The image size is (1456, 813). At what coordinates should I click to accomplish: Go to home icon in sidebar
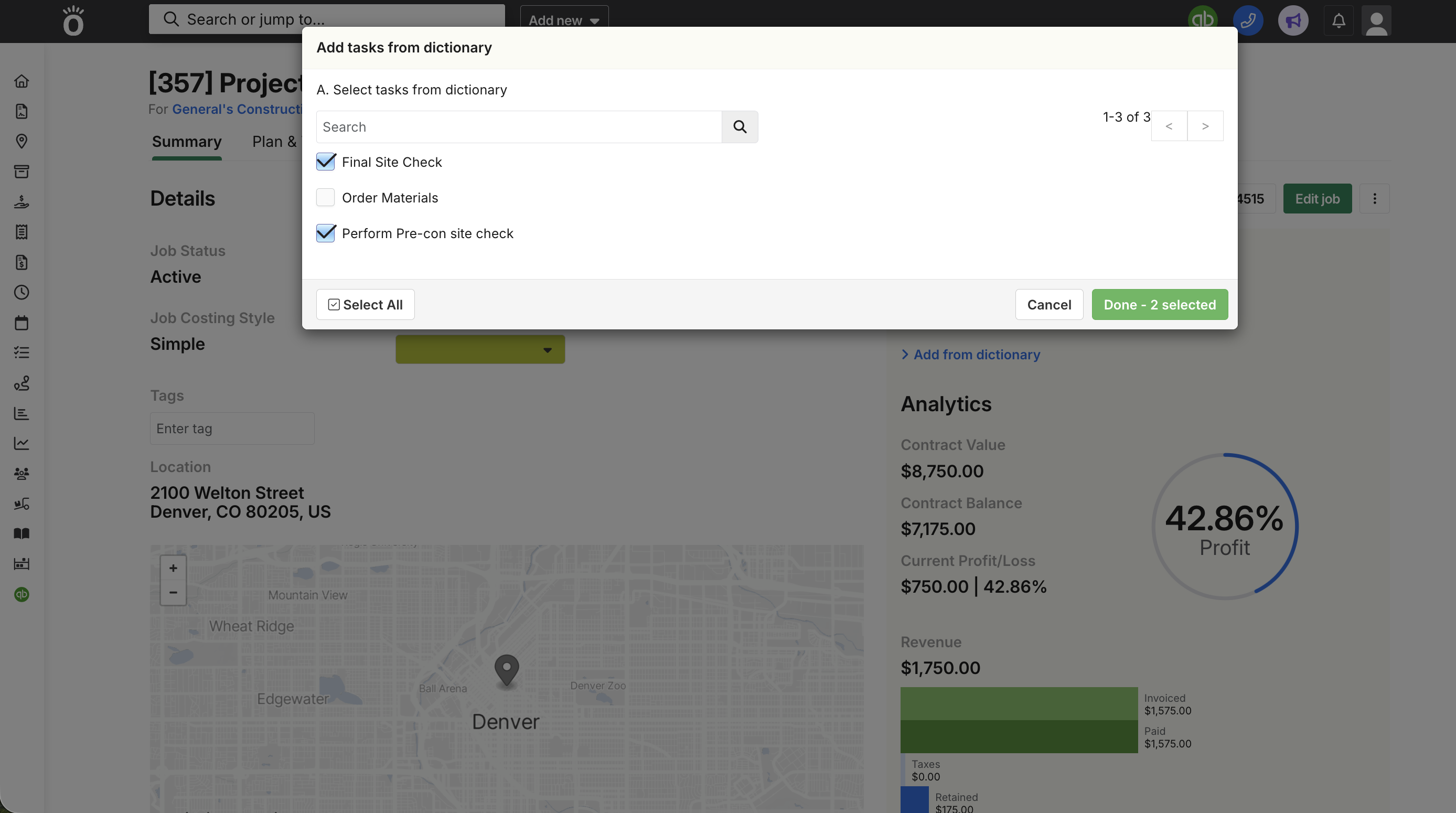click(22, 81)
